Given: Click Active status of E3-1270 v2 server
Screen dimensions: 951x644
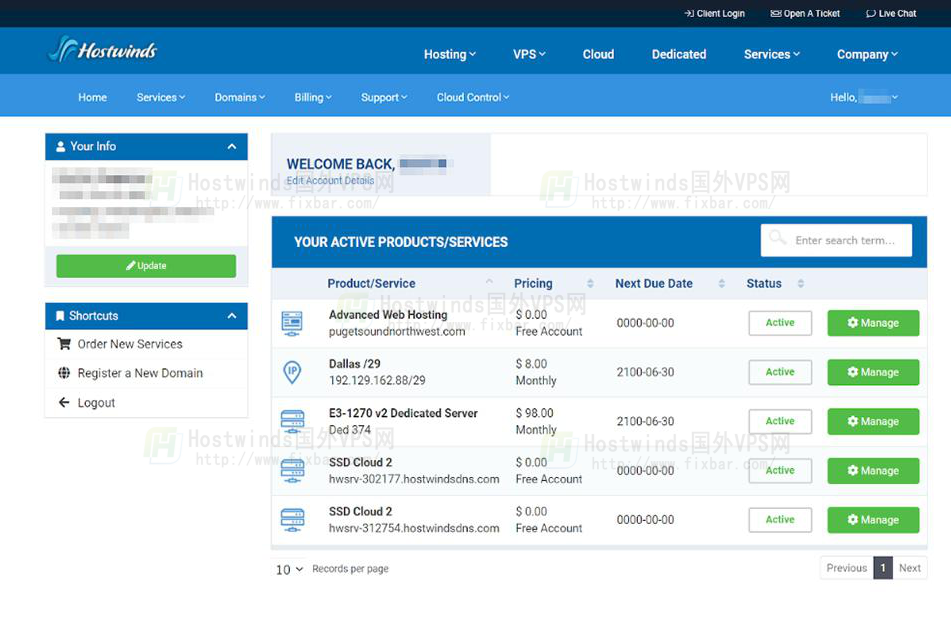Looking at the screenshot, I should tap(780, 421).
